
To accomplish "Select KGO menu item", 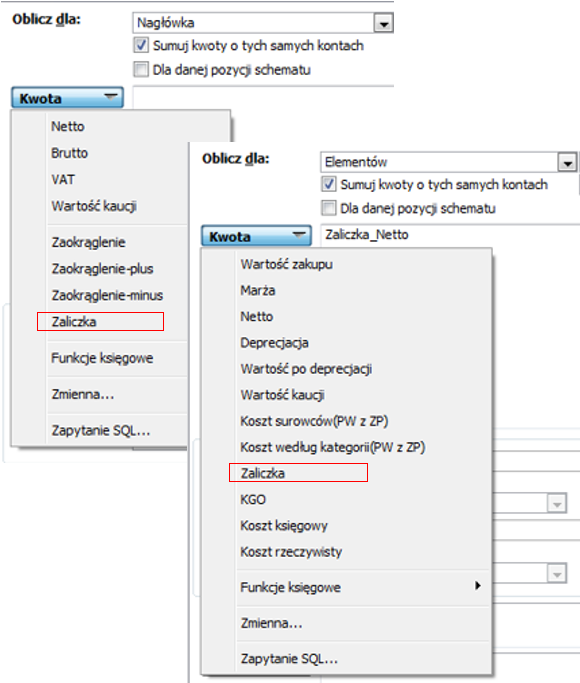I will coord(253,499).
